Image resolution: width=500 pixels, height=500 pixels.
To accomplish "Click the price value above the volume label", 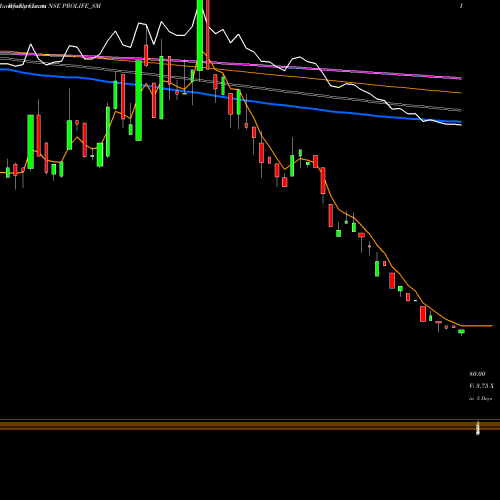I will (477, 374).
